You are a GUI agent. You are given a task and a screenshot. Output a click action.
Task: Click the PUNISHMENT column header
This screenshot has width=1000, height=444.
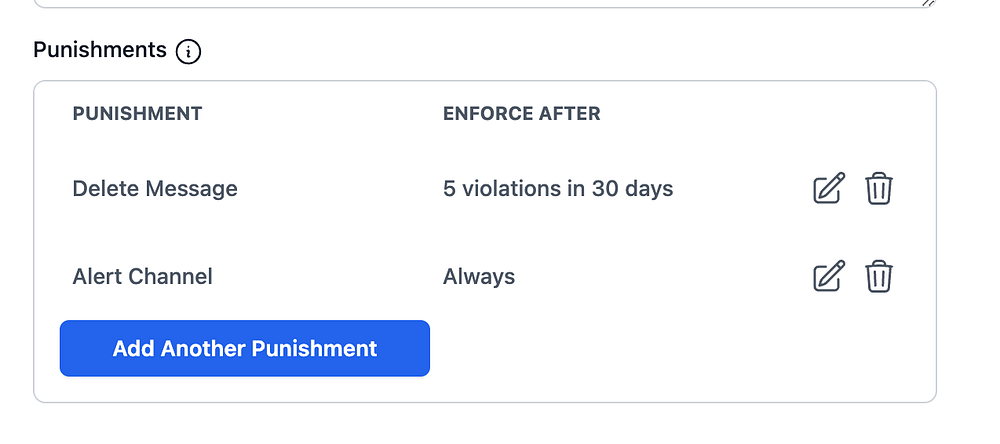tap(137, 114)
